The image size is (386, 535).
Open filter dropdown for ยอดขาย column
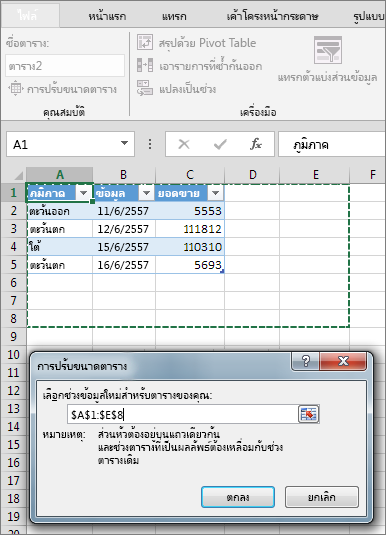coord(215,193)
